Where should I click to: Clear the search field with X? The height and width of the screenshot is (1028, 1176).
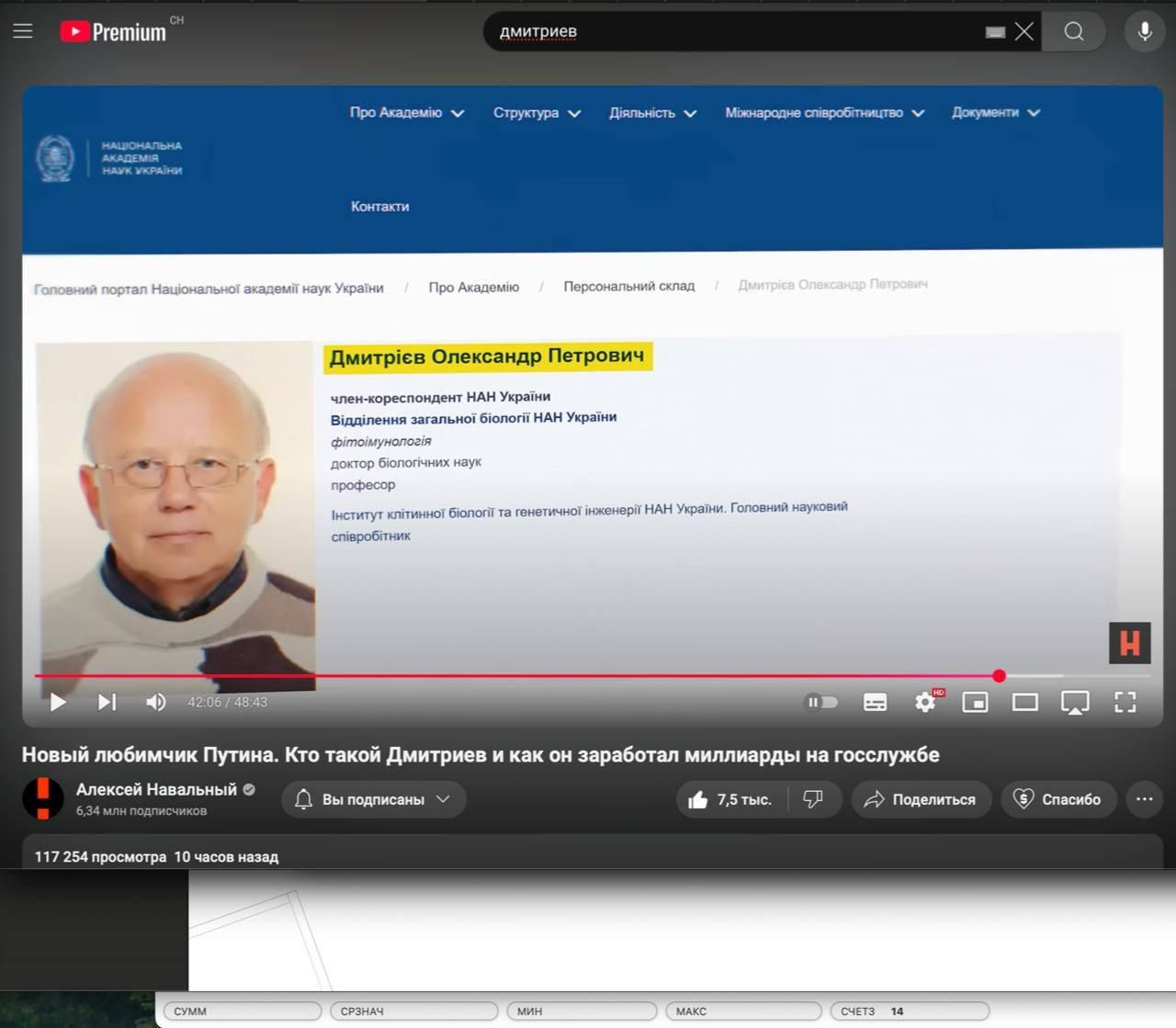pyautogui.click(x=1023, y=32)
